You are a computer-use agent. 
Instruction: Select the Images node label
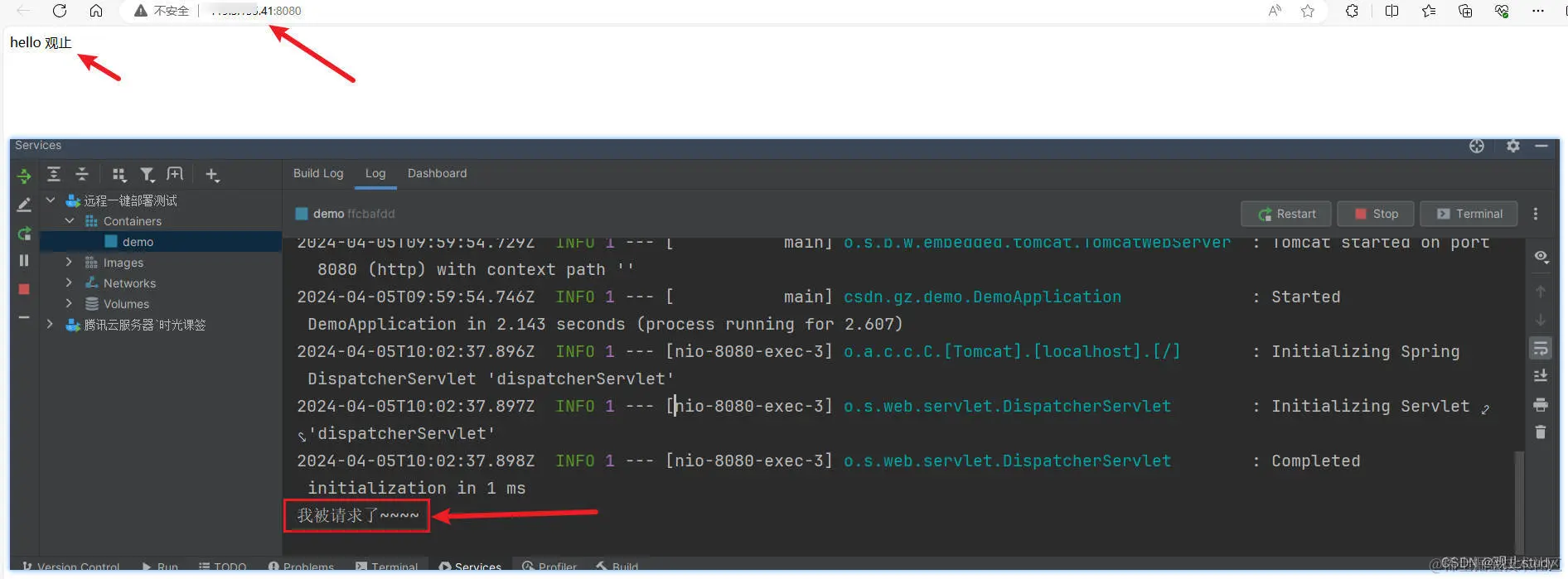click(x=123, y=263)
